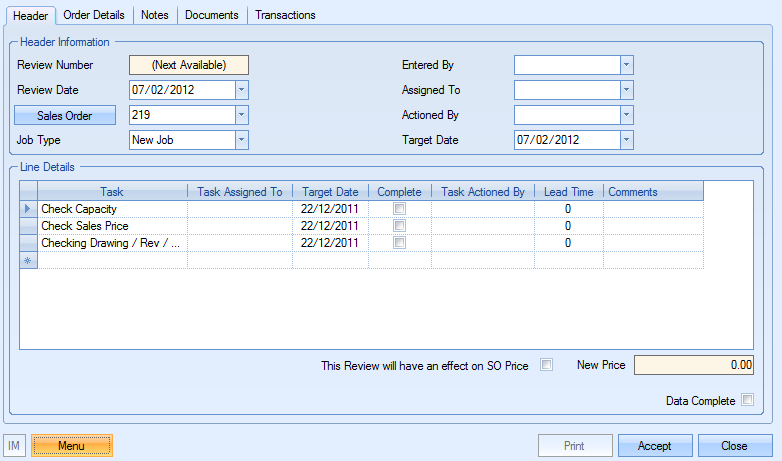Open the Menu button
This screenshot has width=782, height=461.
click(72, 446)
